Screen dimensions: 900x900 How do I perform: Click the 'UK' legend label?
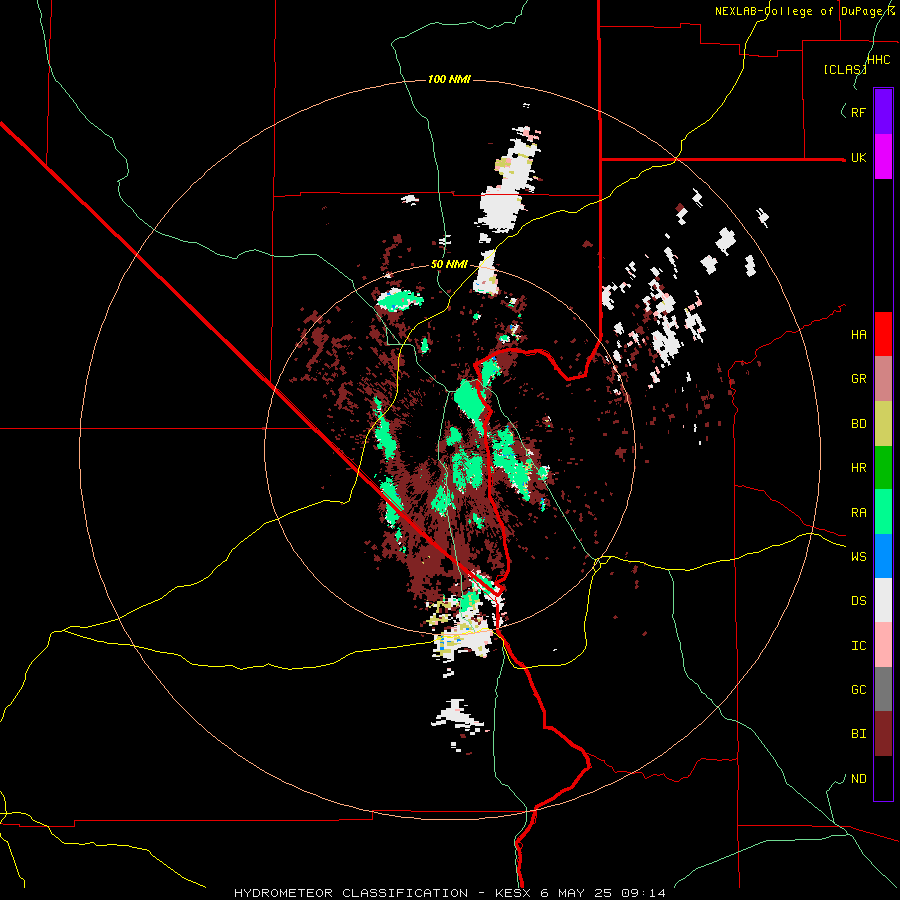coord(858,158)
